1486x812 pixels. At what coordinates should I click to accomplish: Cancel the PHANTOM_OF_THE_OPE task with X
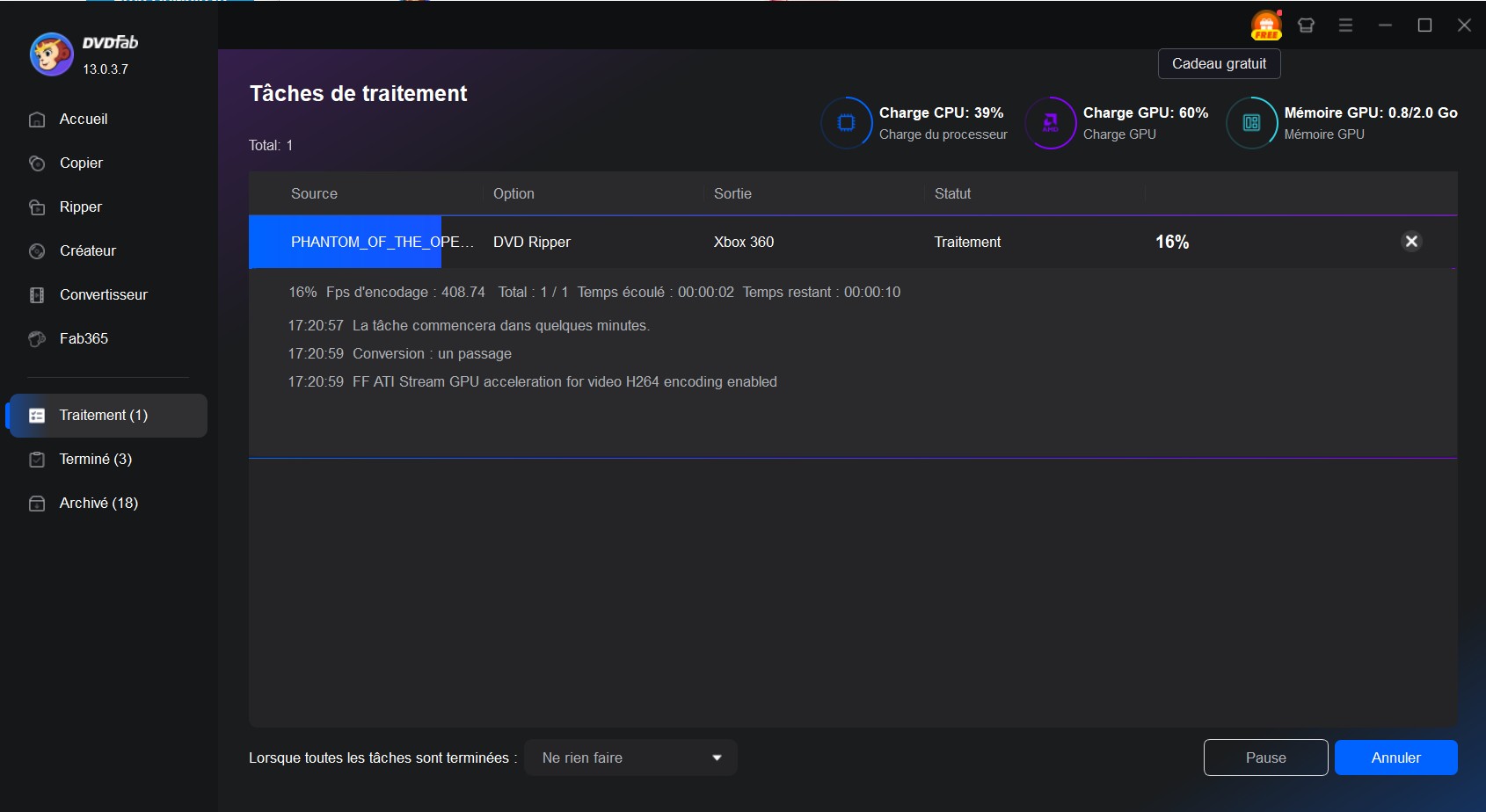(x=1411, y=241)
